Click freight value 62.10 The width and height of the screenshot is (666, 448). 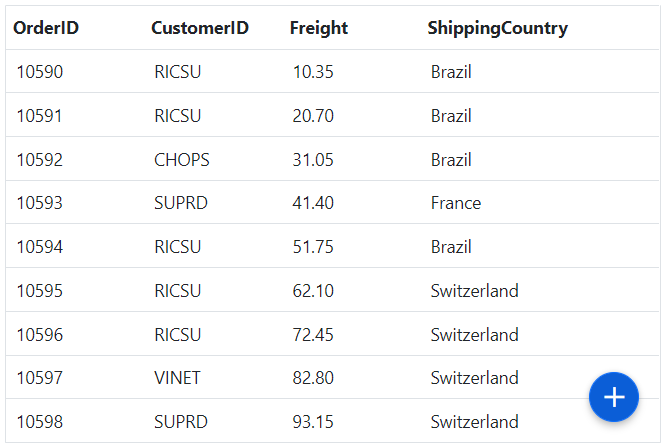[x=313, y=291]
